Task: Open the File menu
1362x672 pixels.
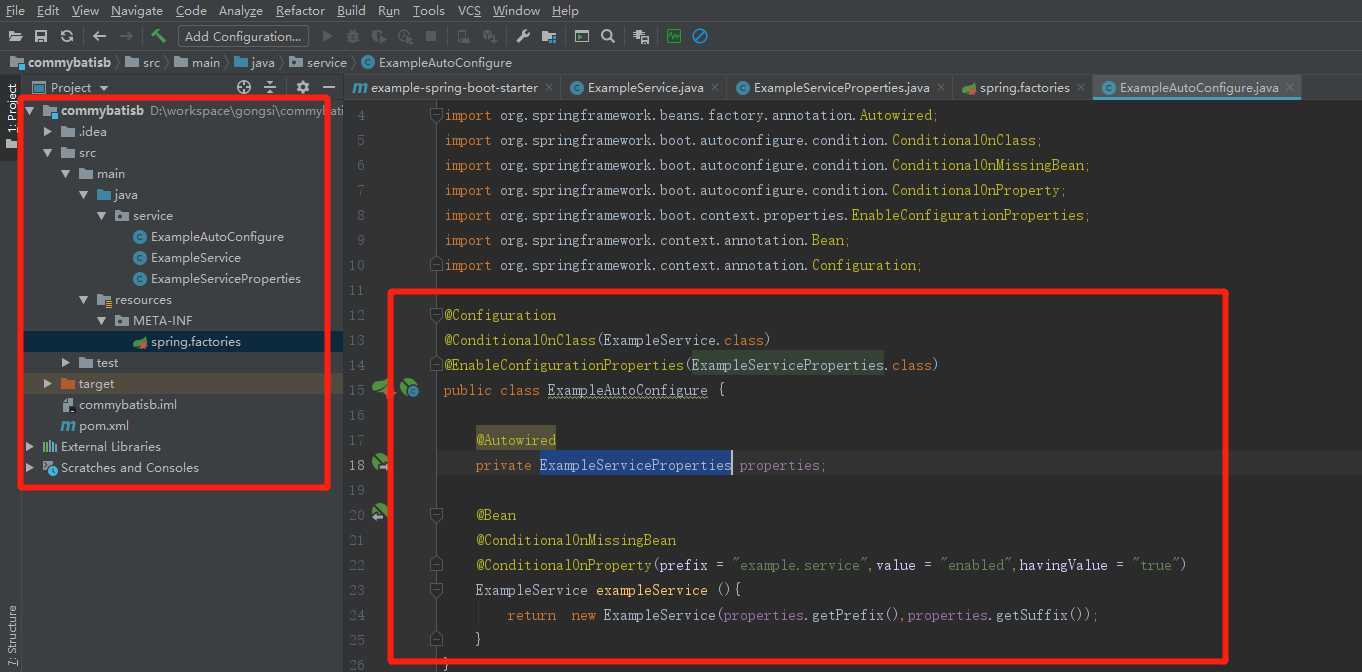Action: pyautogui.click(x=15, y=10)
